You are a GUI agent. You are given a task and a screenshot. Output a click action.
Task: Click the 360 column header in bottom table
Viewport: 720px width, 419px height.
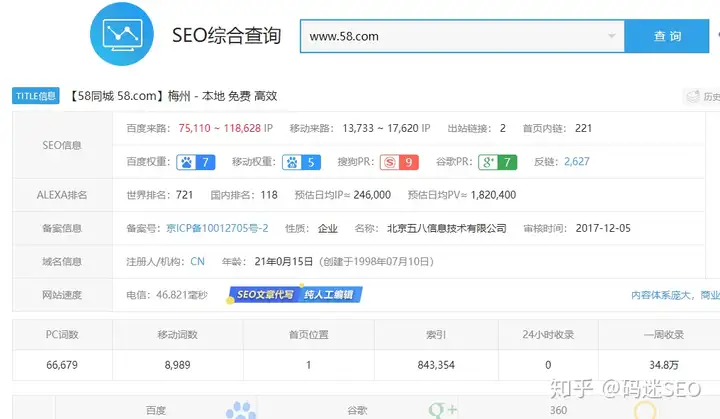coord(558,410)
